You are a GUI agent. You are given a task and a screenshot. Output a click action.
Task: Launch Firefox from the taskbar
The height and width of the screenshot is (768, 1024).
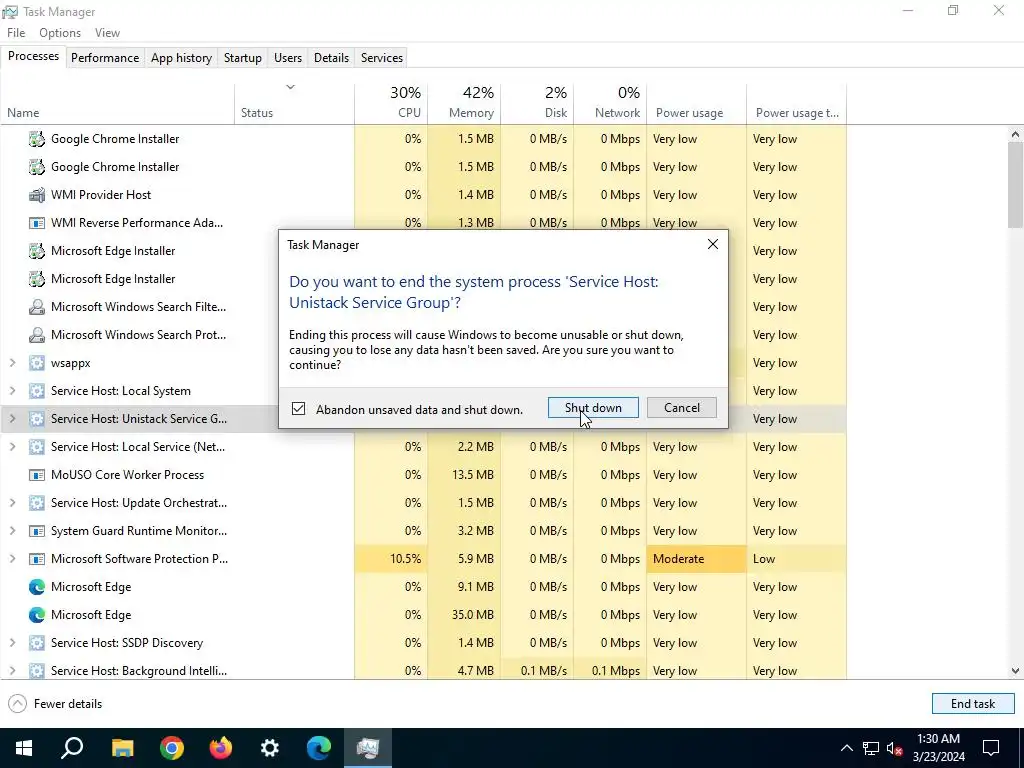221,748
